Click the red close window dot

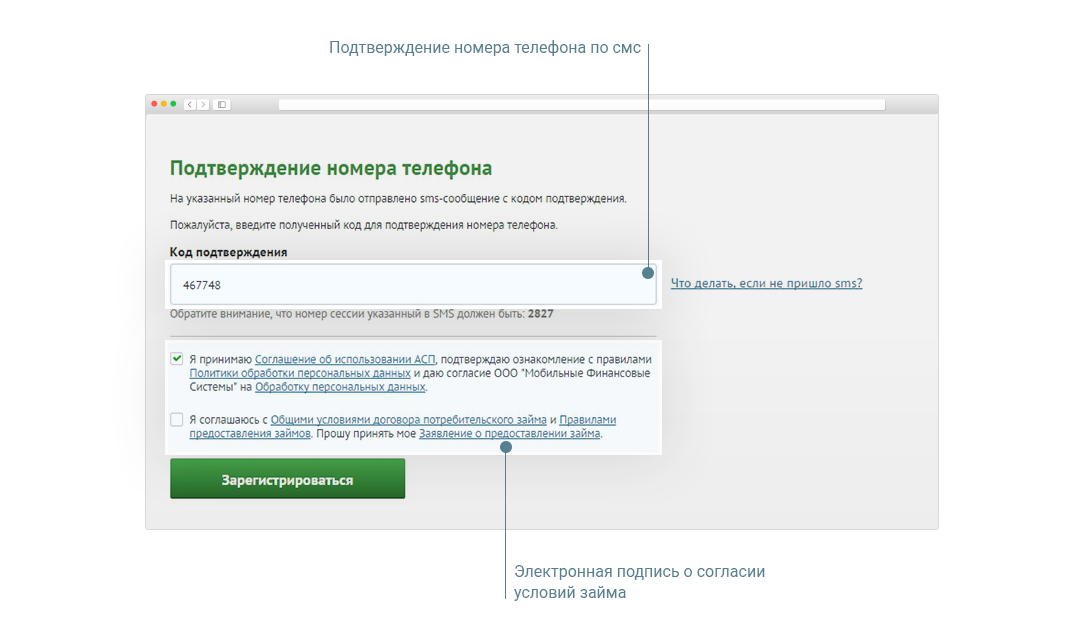pos(154,104)
